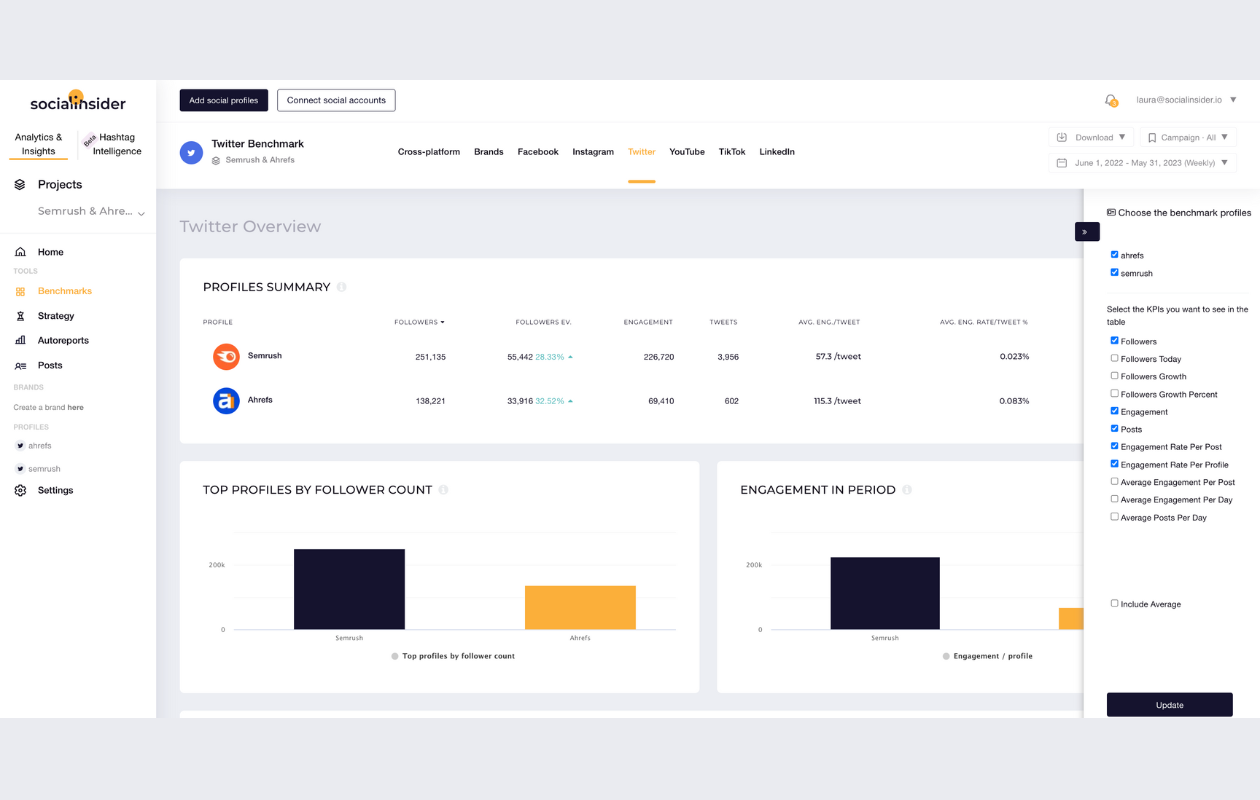Uncheck the semrush benchmark profile
This screenshot has height=800, width=1260.
pos(1115,272)
